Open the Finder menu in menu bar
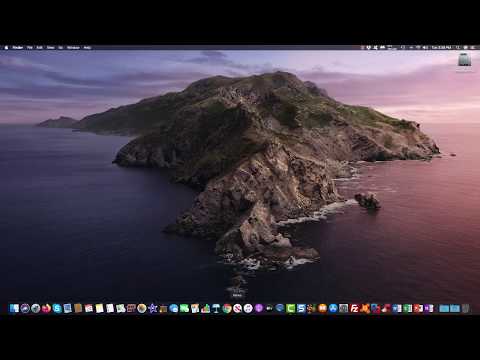 [x=18, y=48]
